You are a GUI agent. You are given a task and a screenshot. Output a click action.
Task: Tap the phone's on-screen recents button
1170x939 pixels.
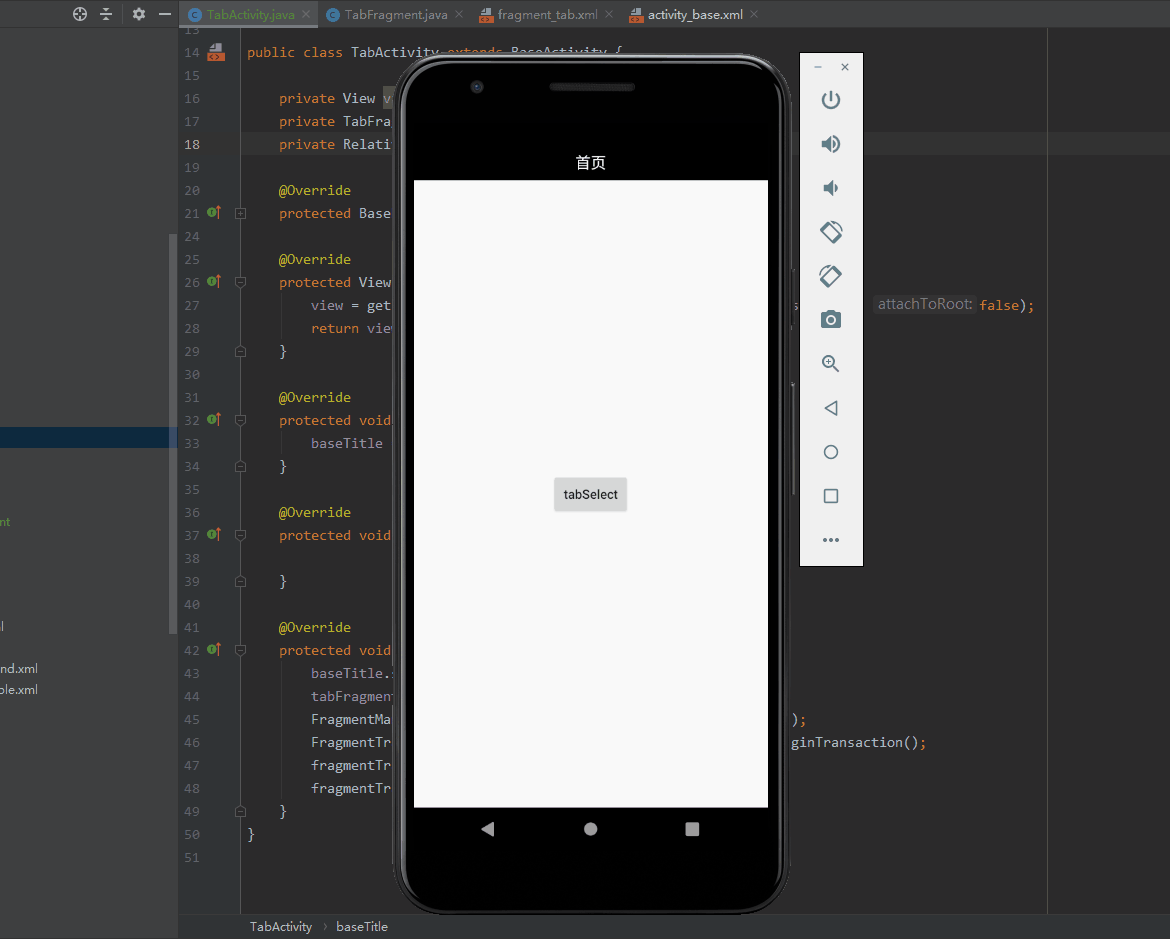(692, 829)
